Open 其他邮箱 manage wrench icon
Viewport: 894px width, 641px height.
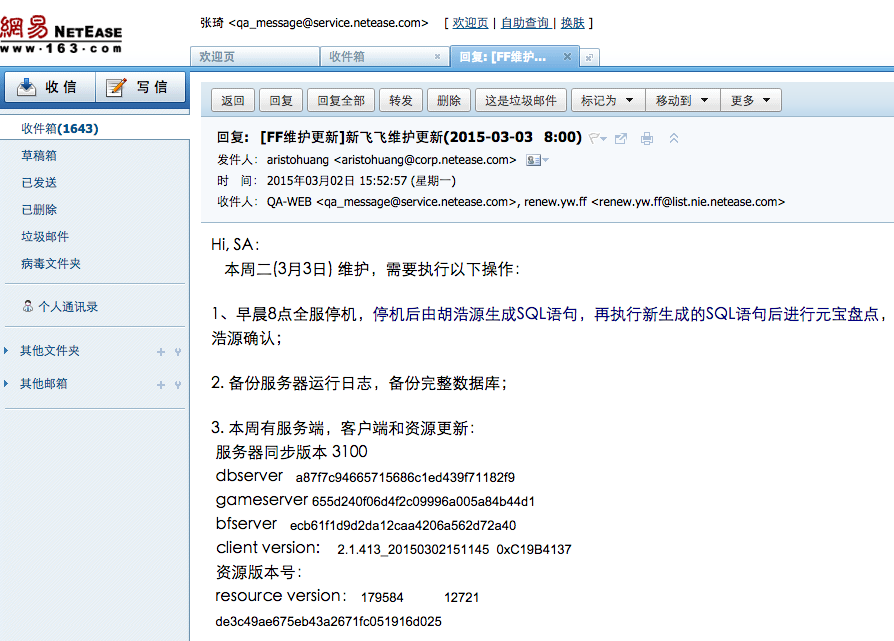tap(178, 385)
